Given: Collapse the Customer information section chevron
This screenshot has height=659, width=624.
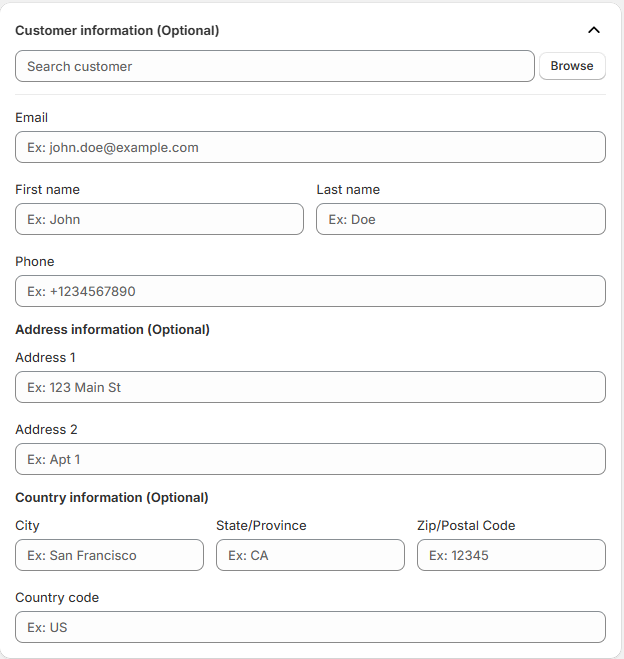Looking at the screenshot, I should tap(594, 30).
